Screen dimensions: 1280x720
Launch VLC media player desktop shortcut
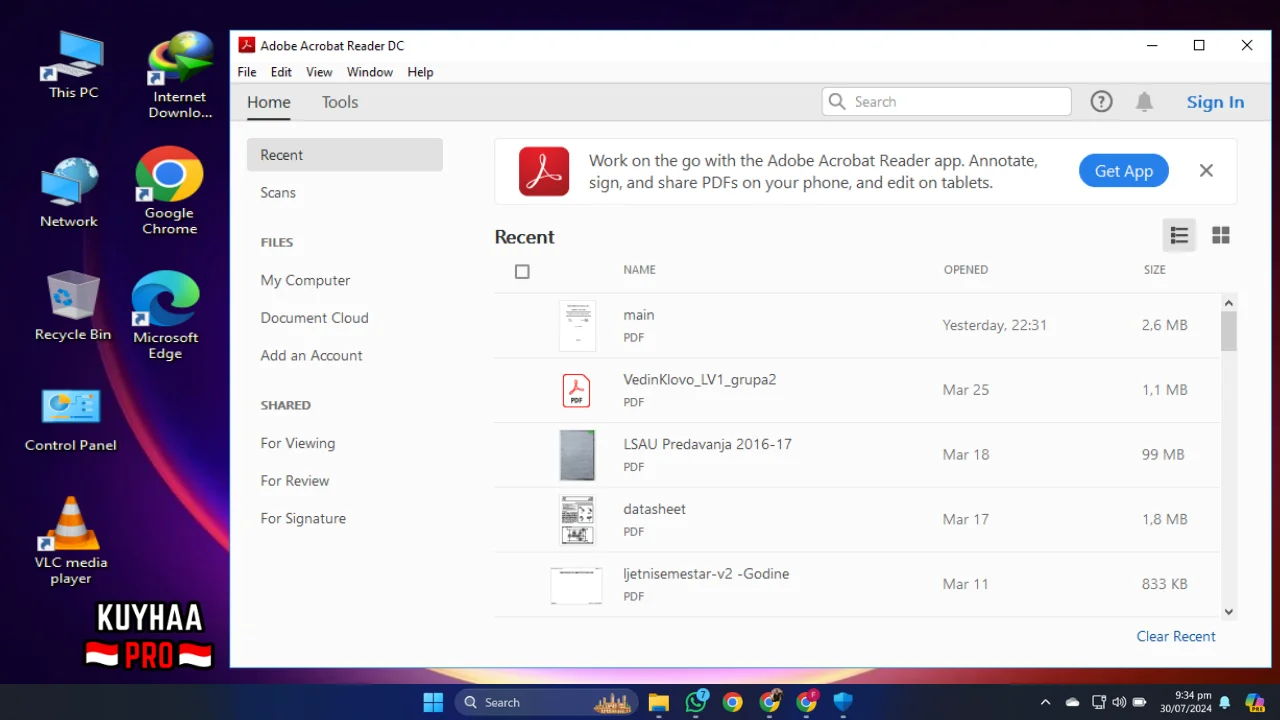tap(71, 541)
